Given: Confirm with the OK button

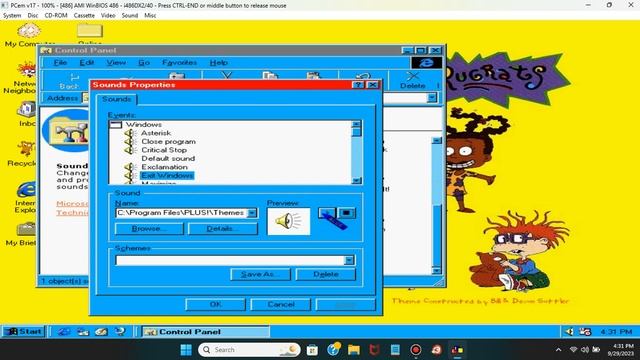Looking at the screenshot, I should coord(216,304).
